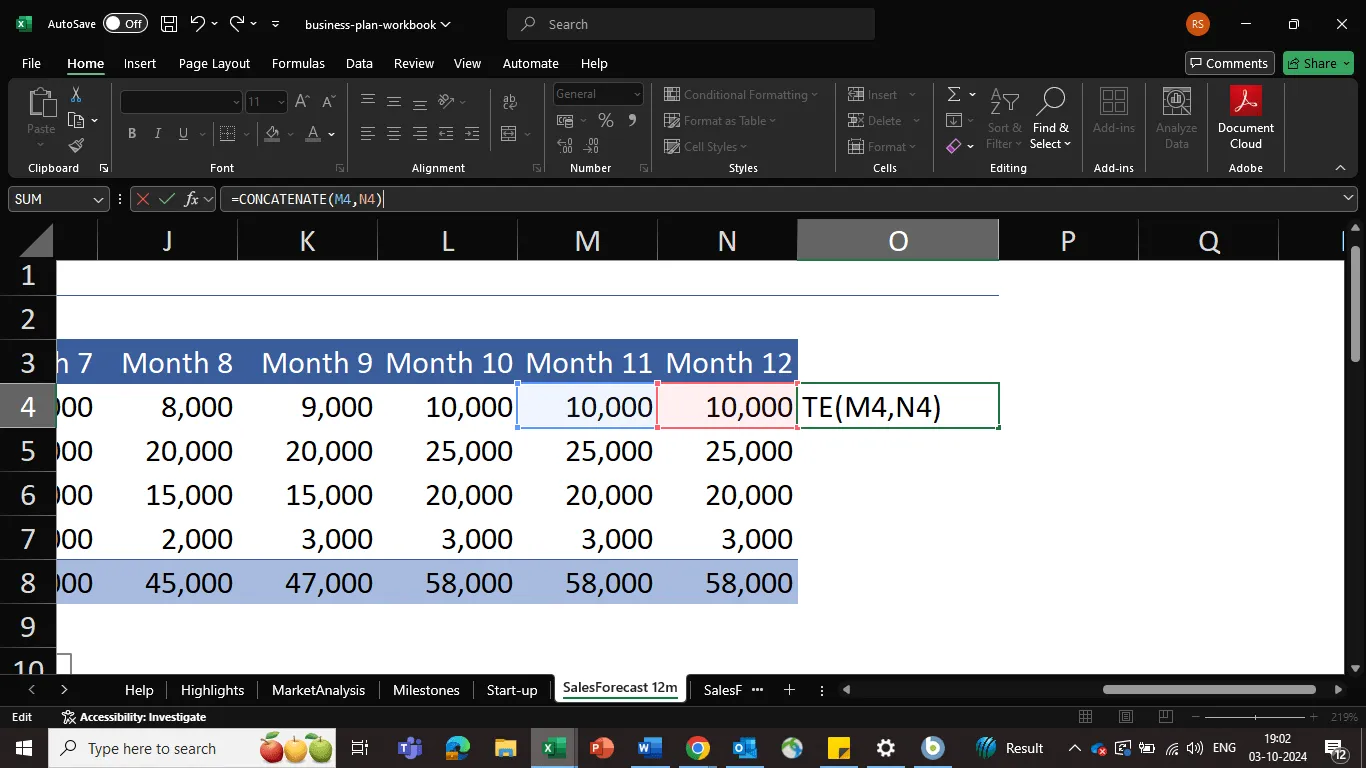1366x768 pixels.
Task: Apply Percent Style format
Action: (x=606, y=120)
